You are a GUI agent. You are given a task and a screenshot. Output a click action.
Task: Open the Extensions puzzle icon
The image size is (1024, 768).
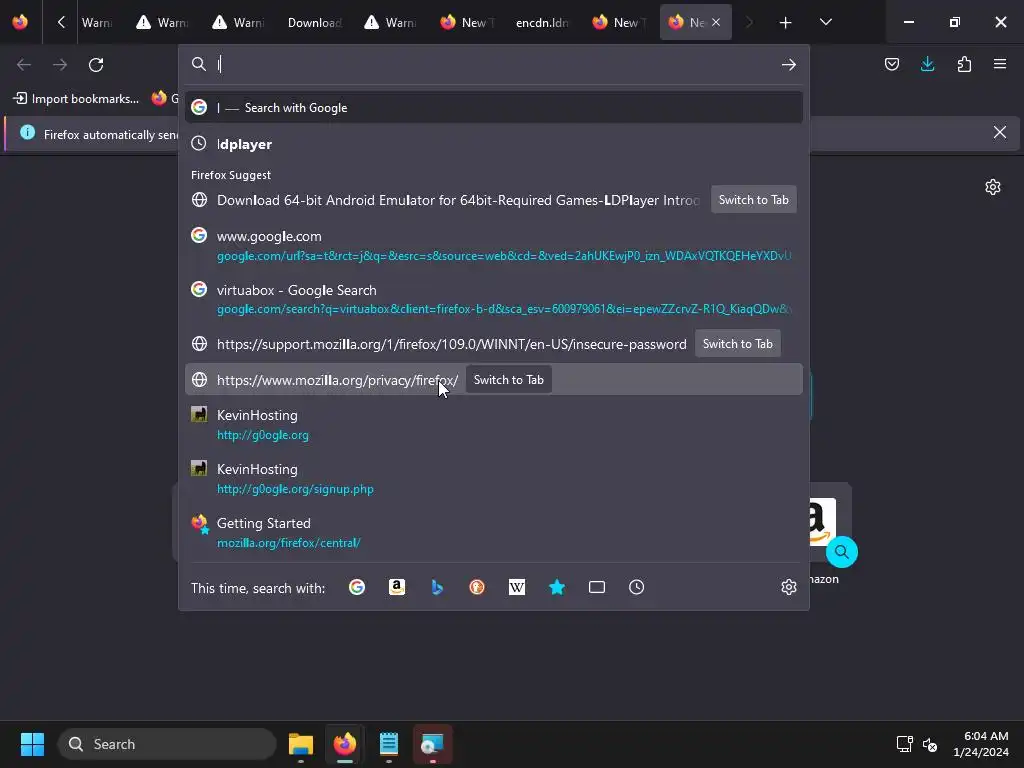pyautogui.click(x=964, y=64)
